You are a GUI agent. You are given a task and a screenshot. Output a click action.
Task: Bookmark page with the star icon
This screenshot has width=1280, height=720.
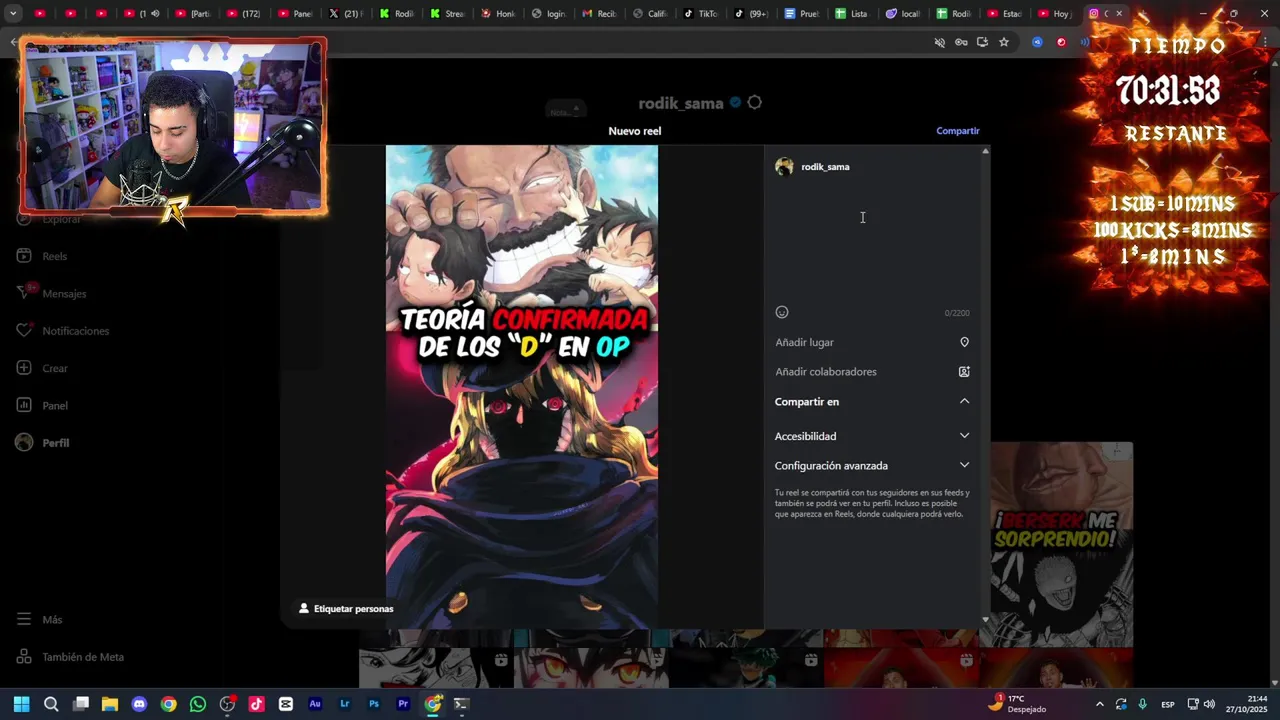pyautogui.click(x=1004, y=42)
